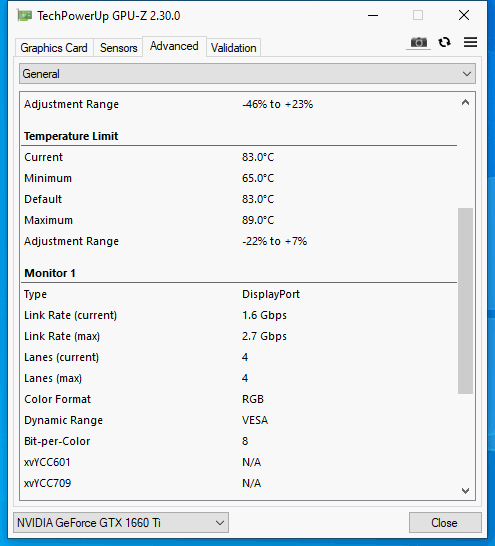This screenshot has width=495, height=546.
Task: Select the Advanced tab
Action: coord(174,46)
